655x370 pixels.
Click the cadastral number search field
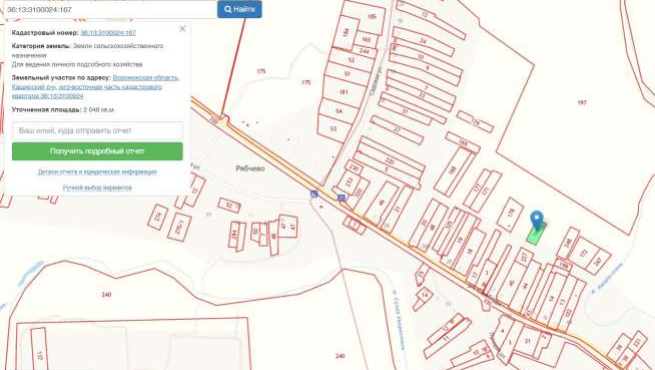tap(109, 9)
